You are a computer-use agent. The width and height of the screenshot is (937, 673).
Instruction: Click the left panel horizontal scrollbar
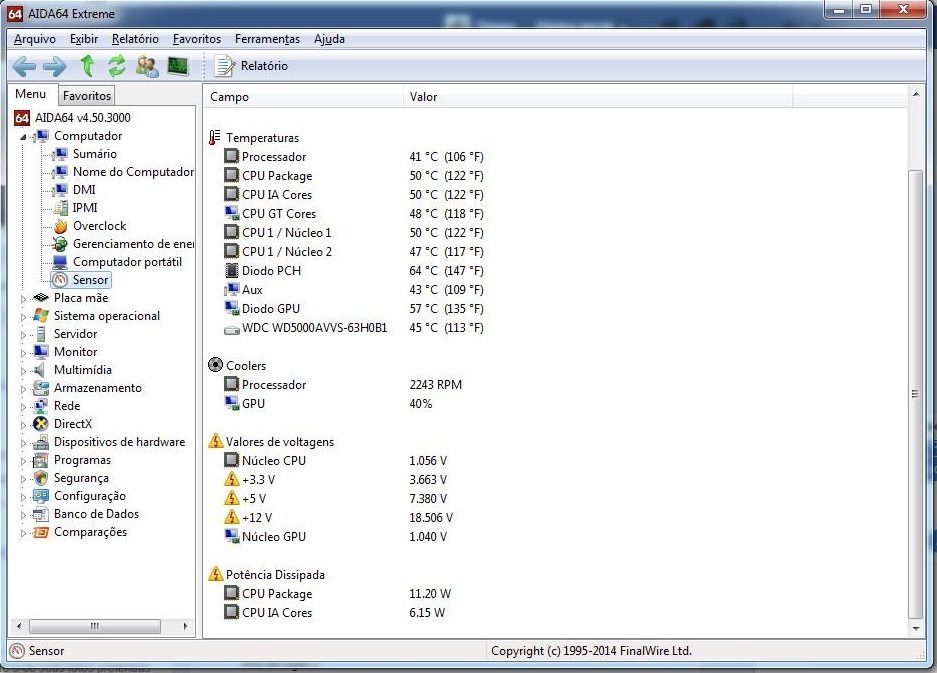[96, 627]
